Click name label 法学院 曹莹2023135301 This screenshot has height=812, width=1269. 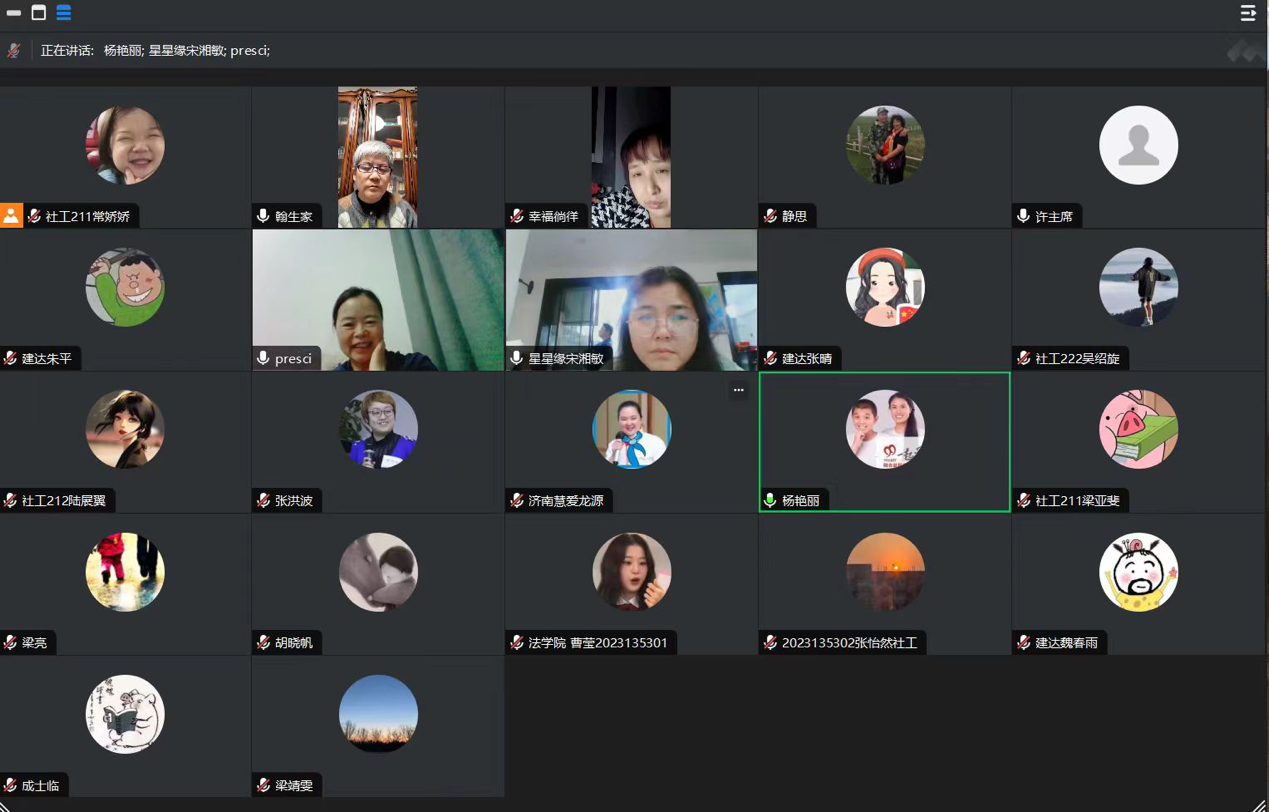pyautogui.click(x=598, y=642)
